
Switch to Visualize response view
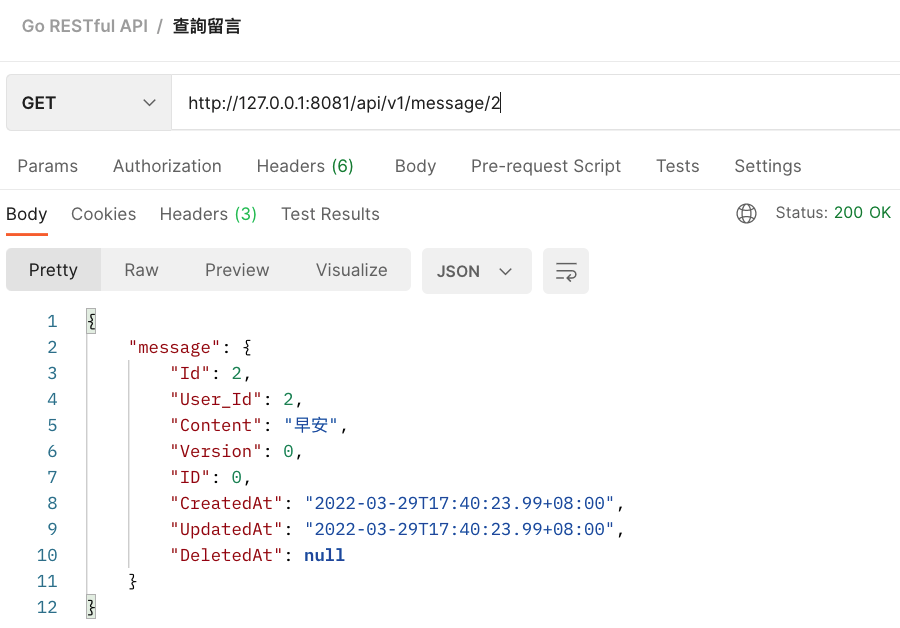coord(352,270)
